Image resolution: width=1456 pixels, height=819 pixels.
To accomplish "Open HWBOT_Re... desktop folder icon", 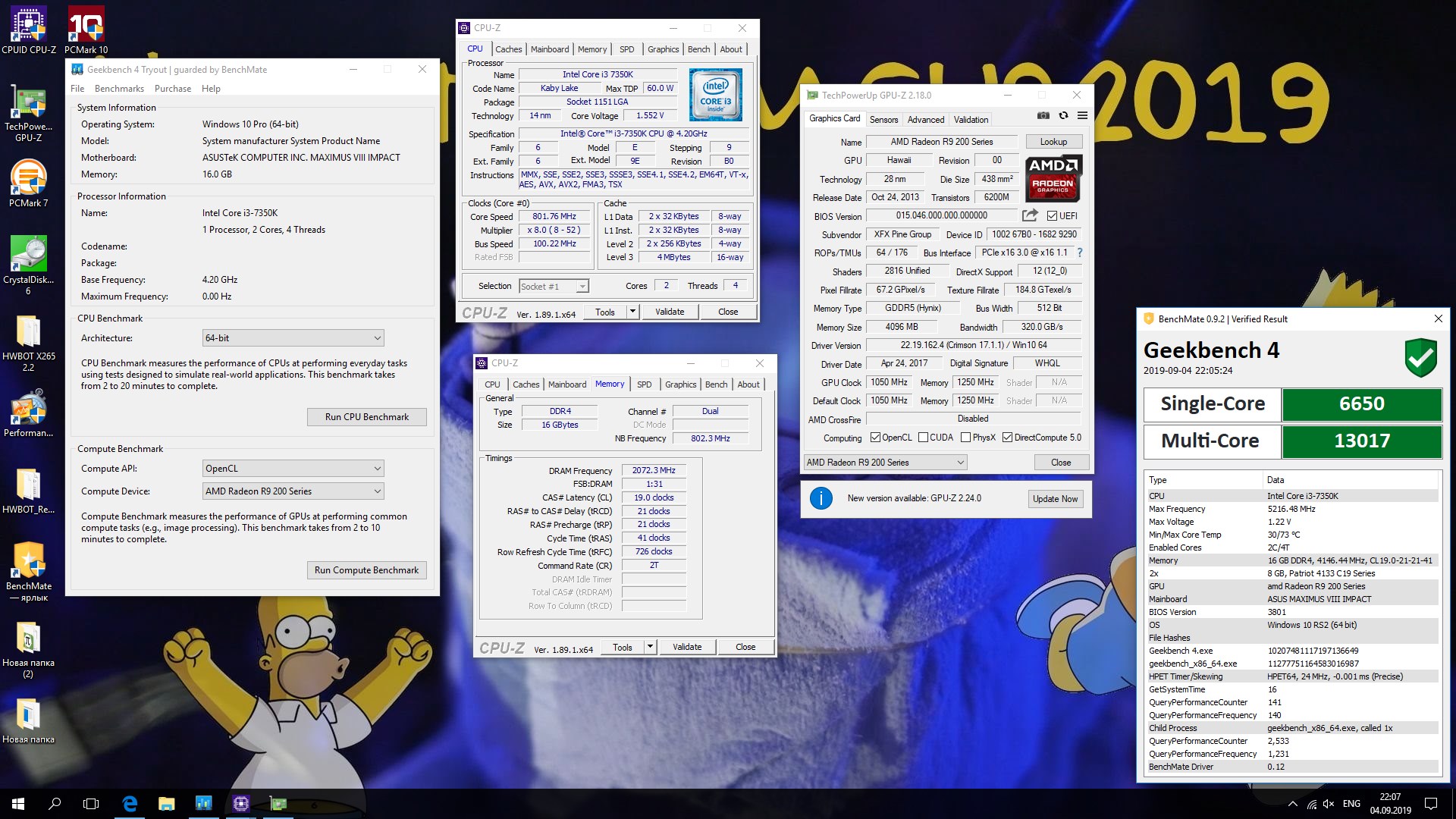I will pos(28,491).
